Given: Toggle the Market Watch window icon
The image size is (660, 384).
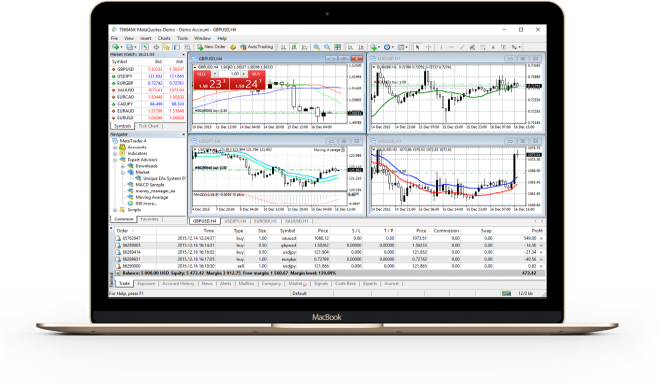Looking at the screenshot, I should [x=145, y=47].
